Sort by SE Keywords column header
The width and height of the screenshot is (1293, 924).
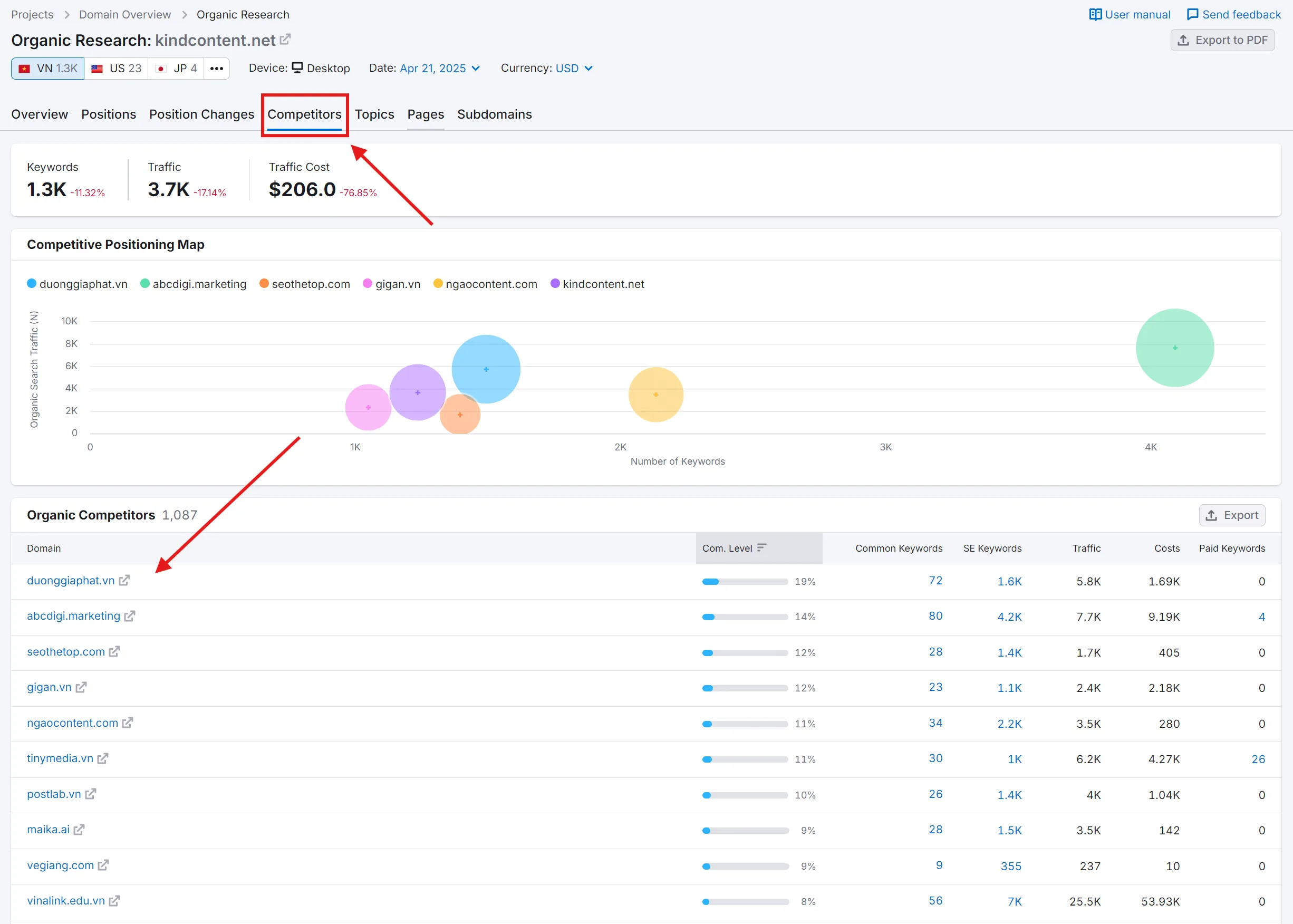[992, 548]
